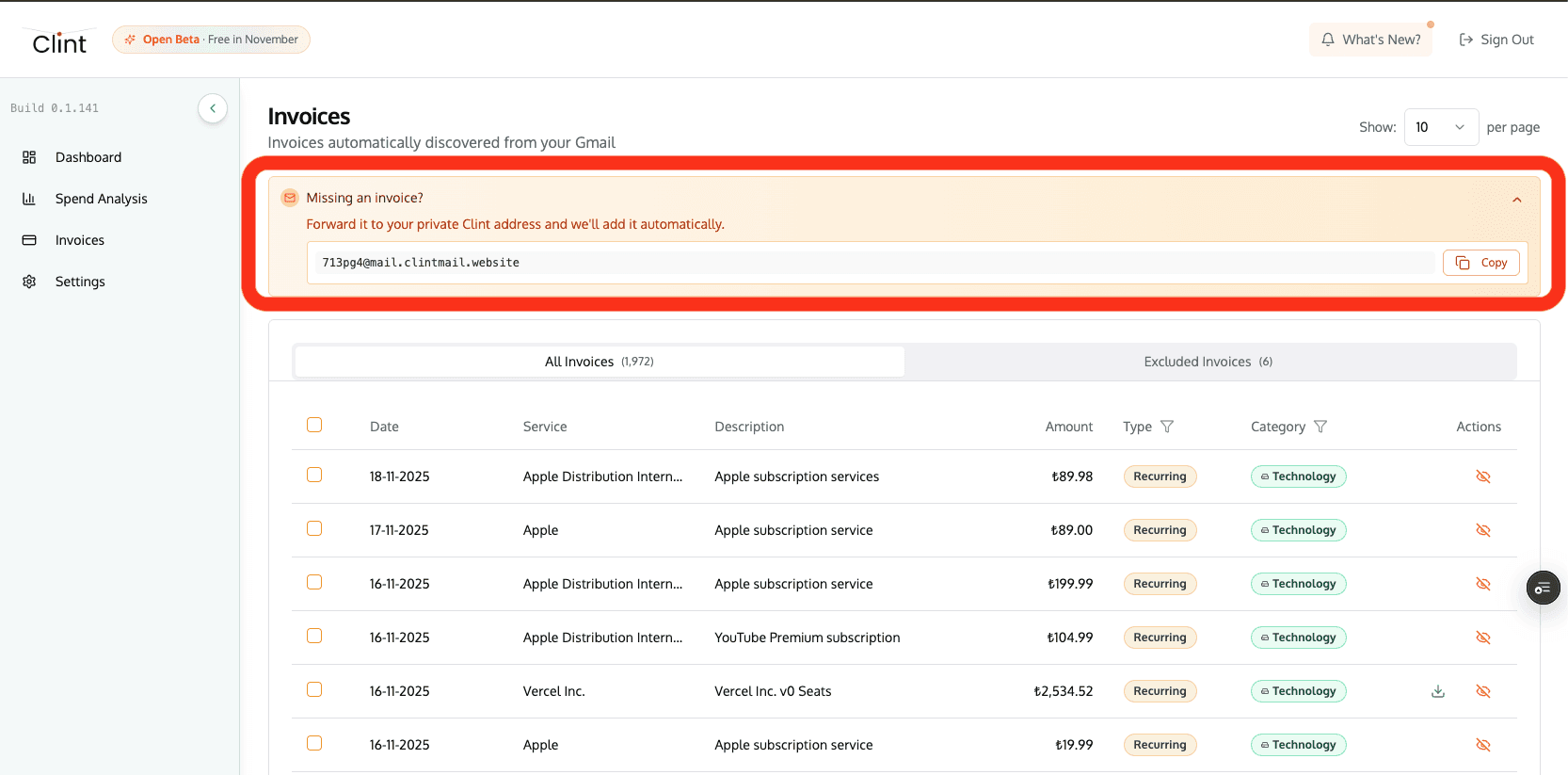
Task: Click the Invoices page heading
Action: [309, 116]
